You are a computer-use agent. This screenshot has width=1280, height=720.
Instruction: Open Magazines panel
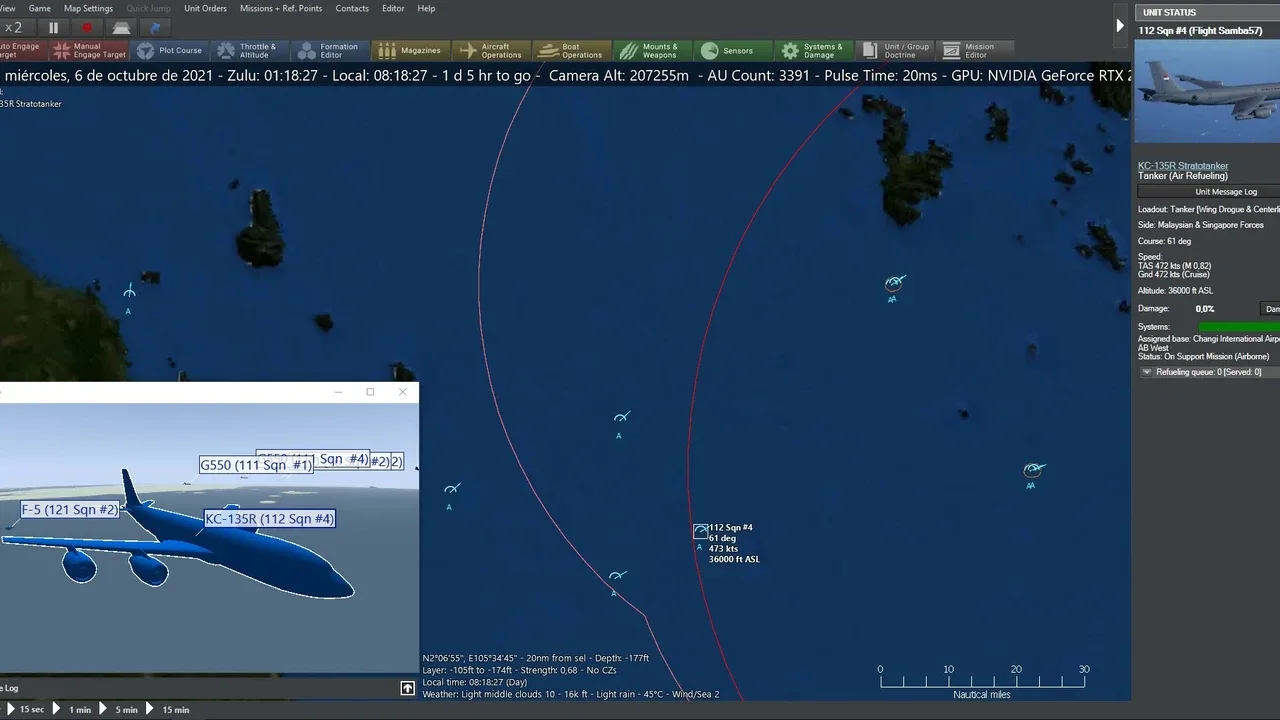click(410, 50)
